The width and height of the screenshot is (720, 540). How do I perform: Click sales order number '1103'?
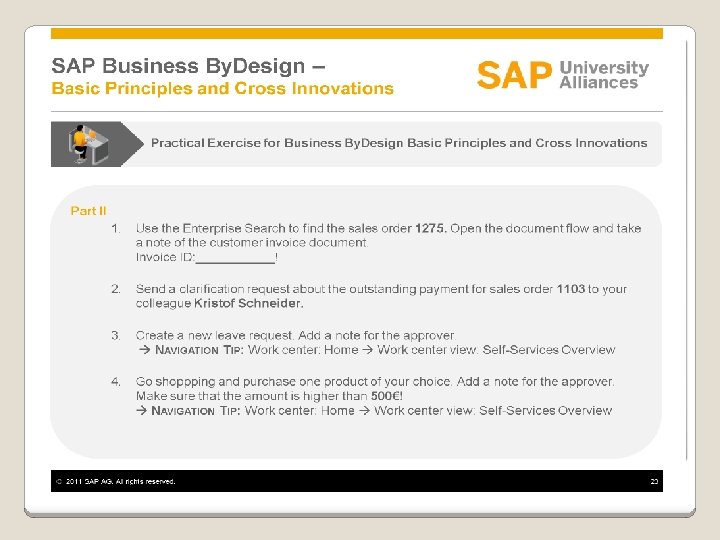[571, 289]
